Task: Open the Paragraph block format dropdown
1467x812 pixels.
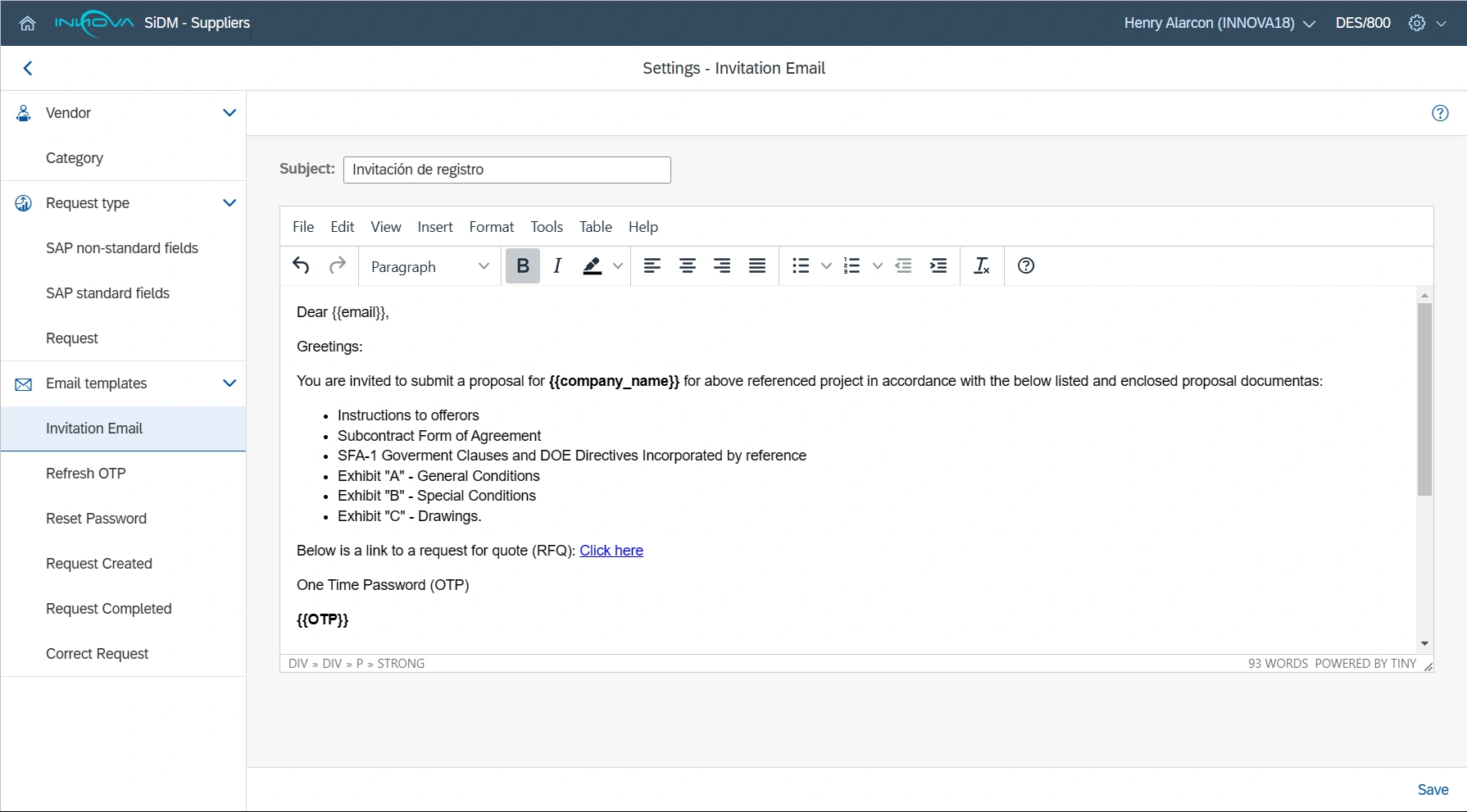Action: click(x=429, y=266)
